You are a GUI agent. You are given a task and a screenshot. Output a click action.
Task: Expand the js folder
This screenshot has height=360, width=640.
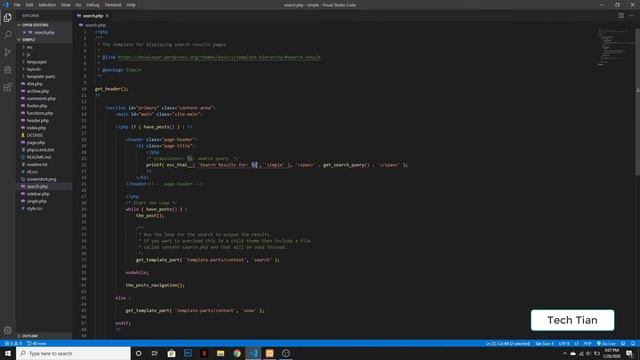28,55
